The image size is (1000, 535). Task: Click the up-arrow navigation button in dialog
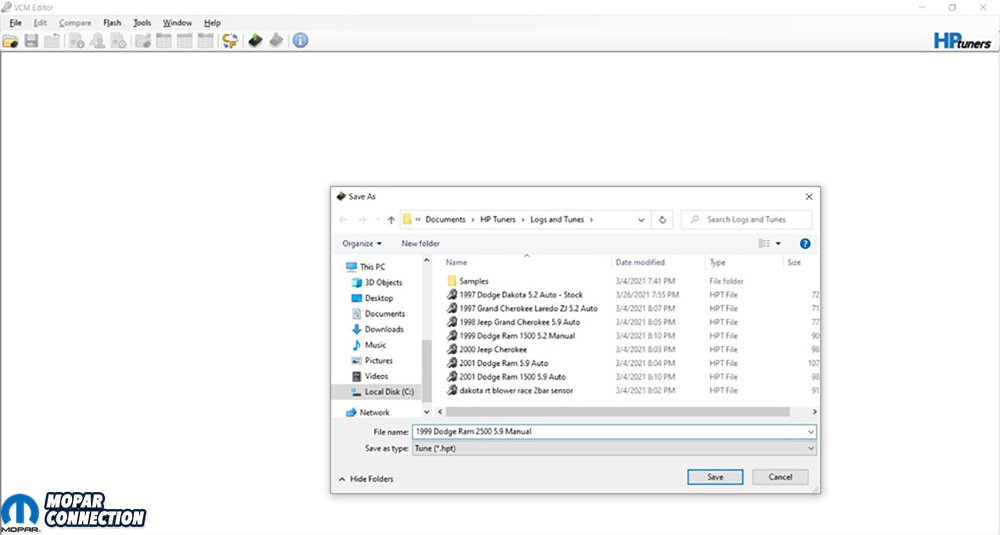point(390,219)
